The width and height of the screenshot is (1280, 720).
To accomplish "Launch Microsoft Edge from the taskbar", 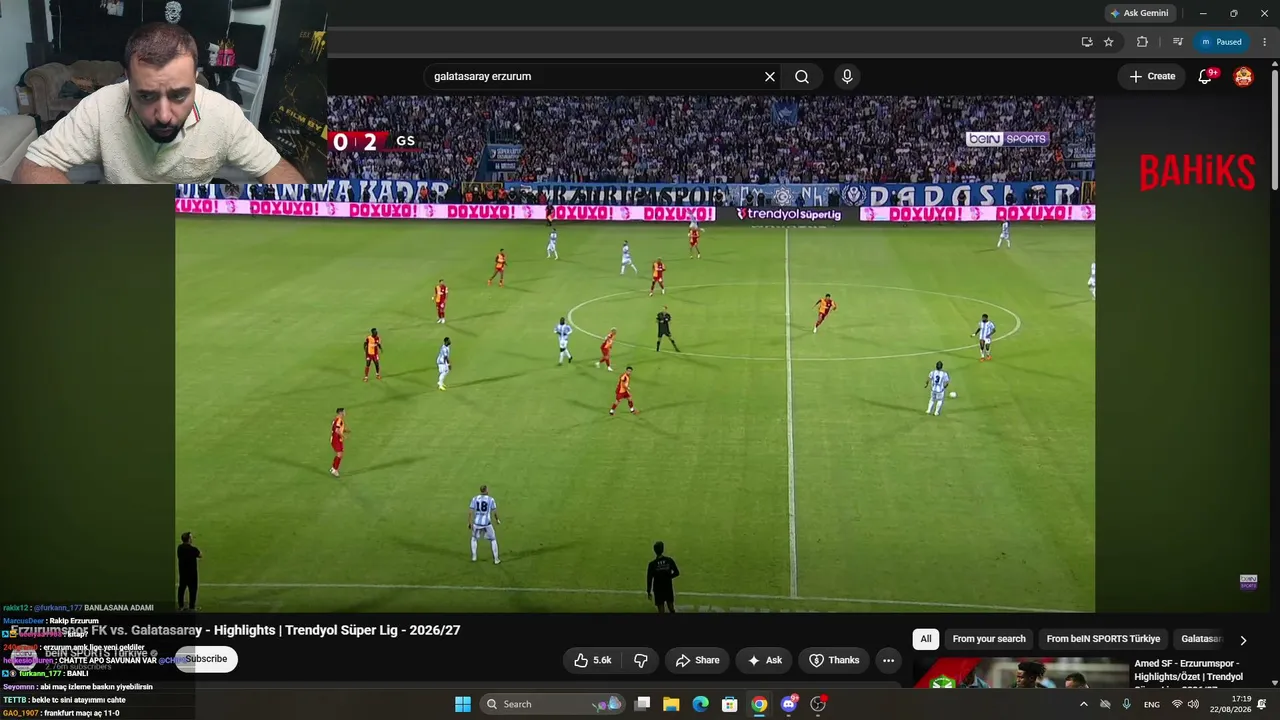I will [701, 704].
